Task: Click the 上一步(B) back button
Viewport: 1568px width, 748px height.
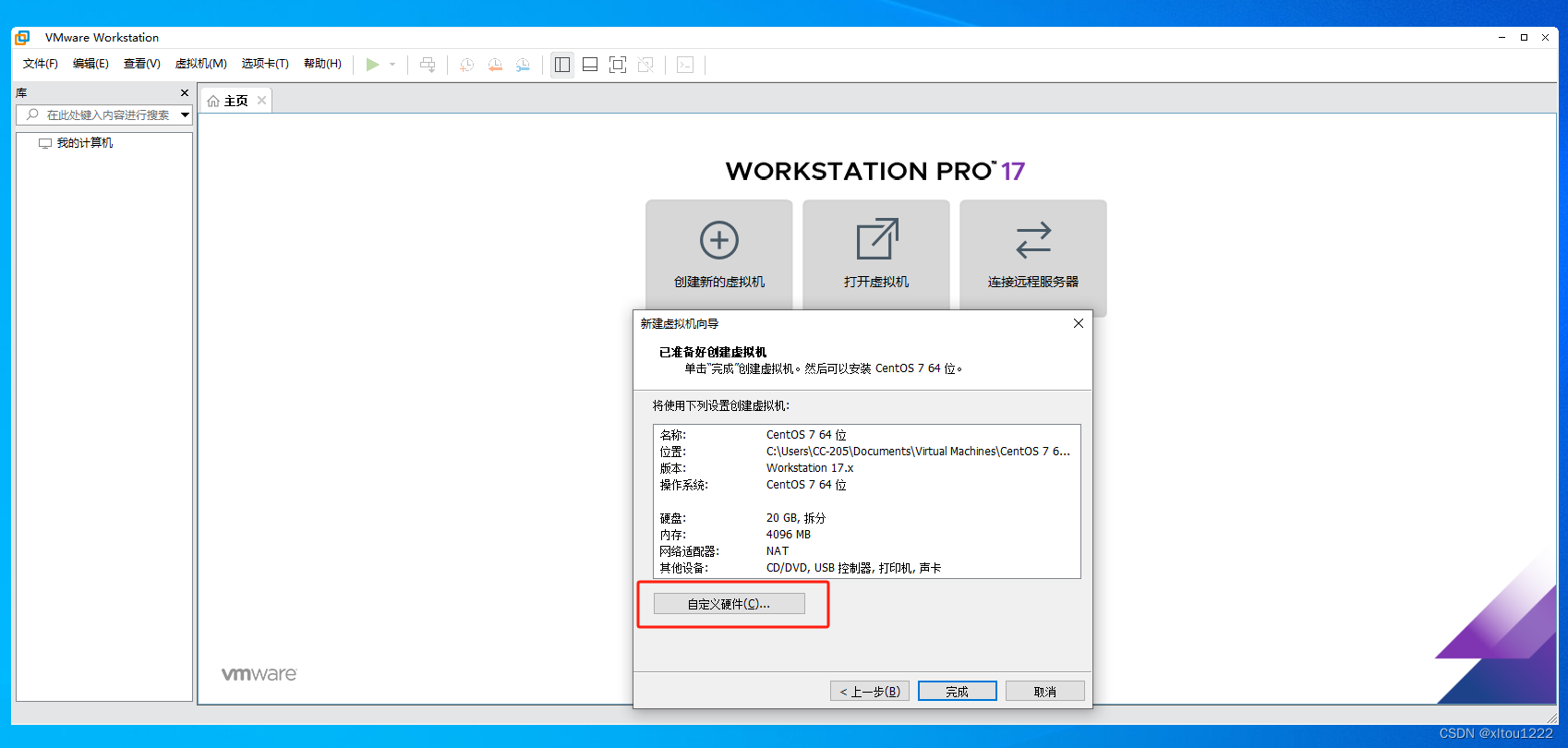Action: pyautogui.click(x=870, y=692)
